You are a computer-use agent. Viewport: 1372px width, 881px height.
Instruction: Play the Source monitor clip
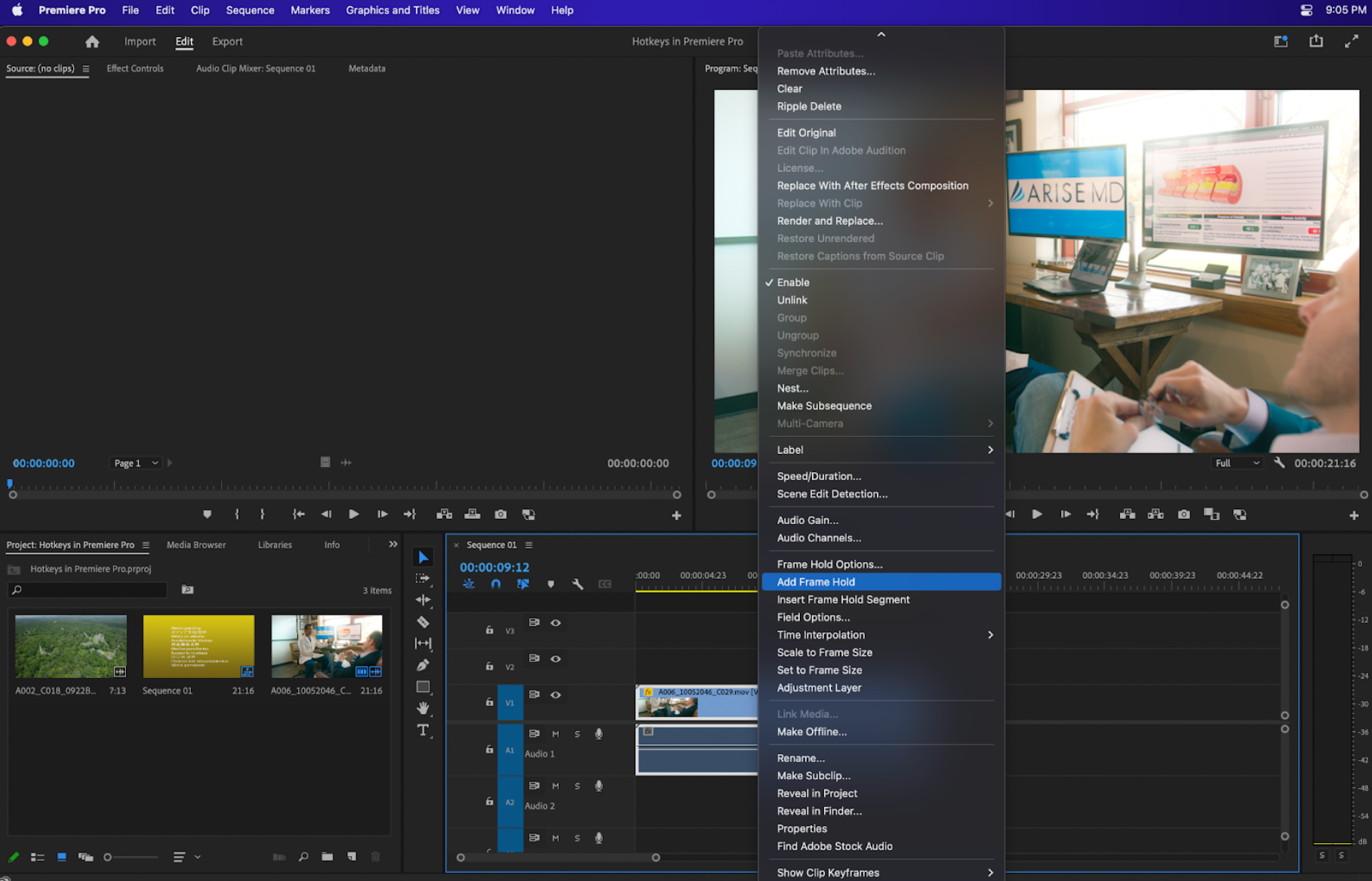click(353, 514)
